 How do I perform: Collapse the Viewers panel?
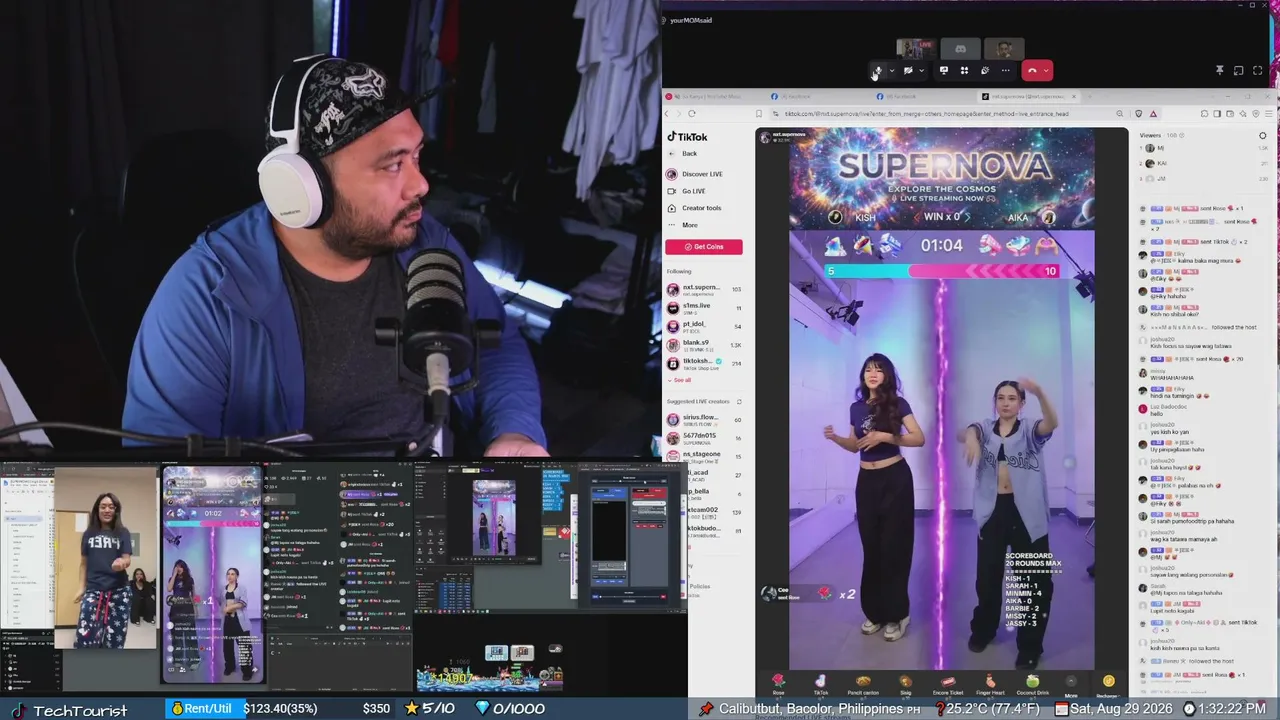click(x=1263, y=135)
